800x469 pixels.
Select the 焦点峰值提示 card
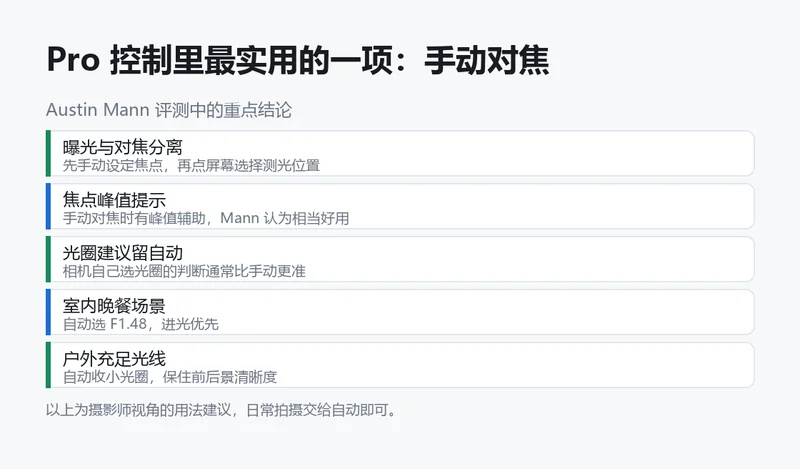click(x=400, y=206)
